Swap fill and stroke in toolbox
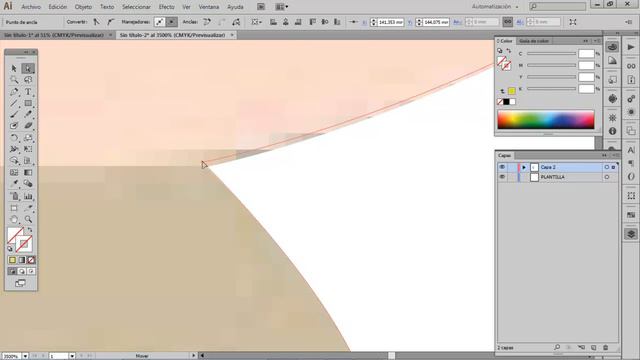This screenshot has height=360, width=640. [x=30, y=230]
